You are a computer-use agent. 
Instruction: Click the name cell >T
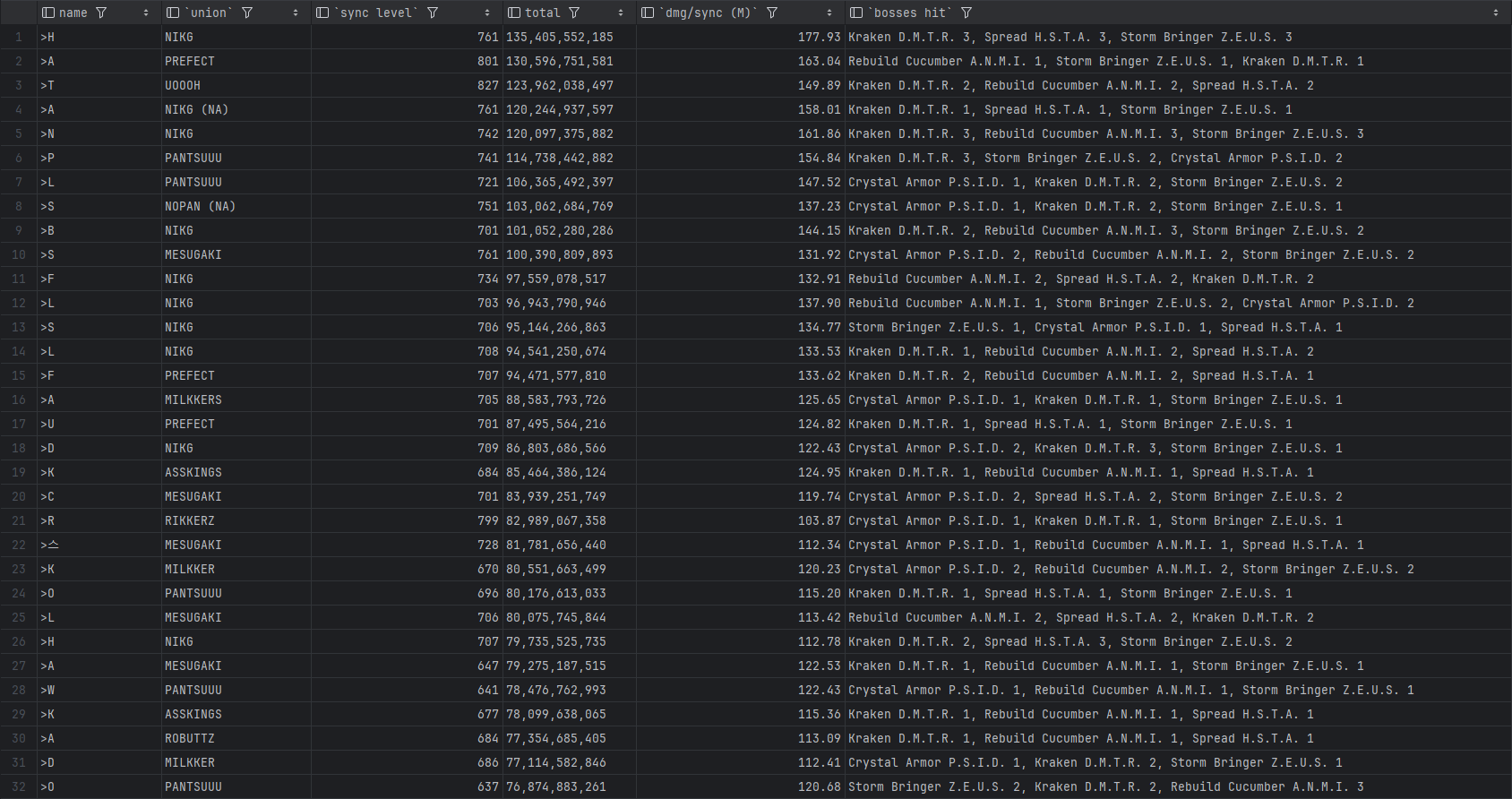tap(47, 85)
